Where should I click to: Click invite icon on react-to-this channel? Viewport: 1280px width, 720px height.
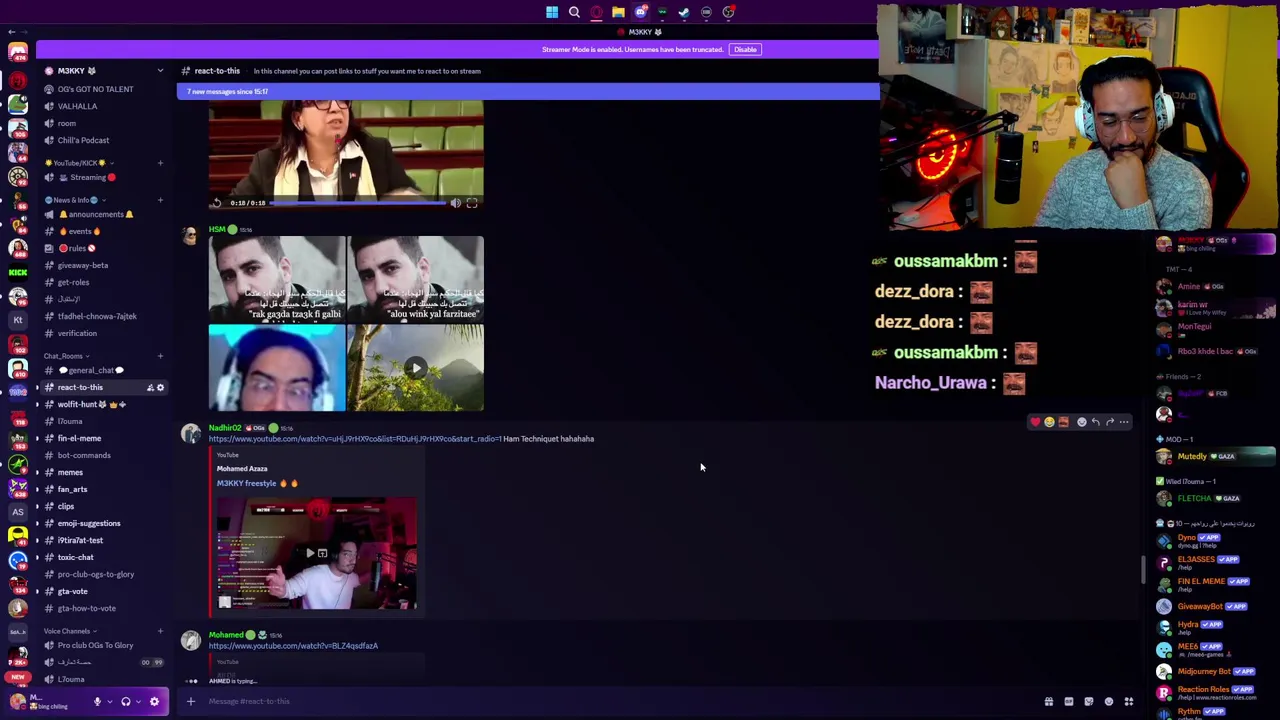click(150, 388)
